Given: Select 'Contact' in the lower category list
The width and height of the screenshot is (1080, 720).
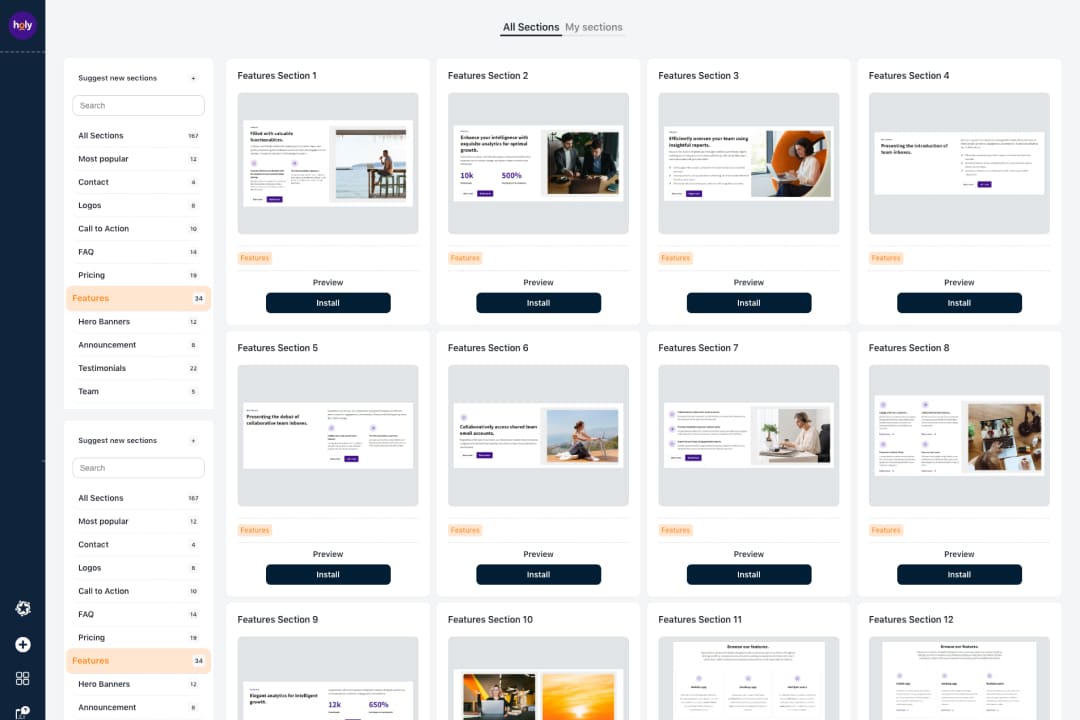Looking at the screenshot, I should tap(138, 545).
